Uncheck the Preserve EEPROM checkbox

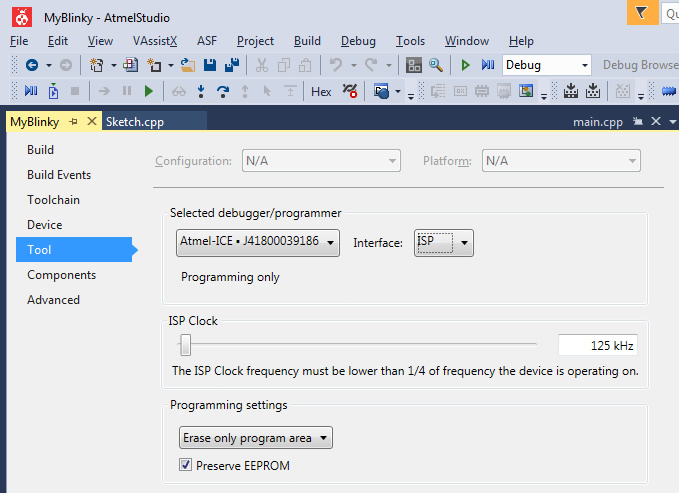click(185, 465)
